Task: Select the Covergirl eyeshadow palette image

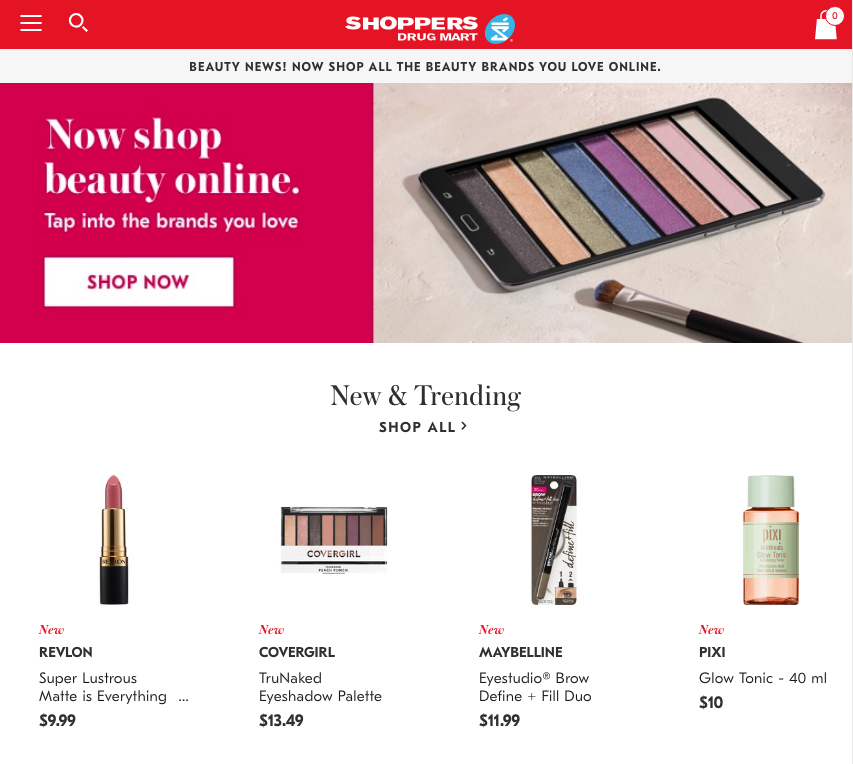Action: click(x=334, y=539)
